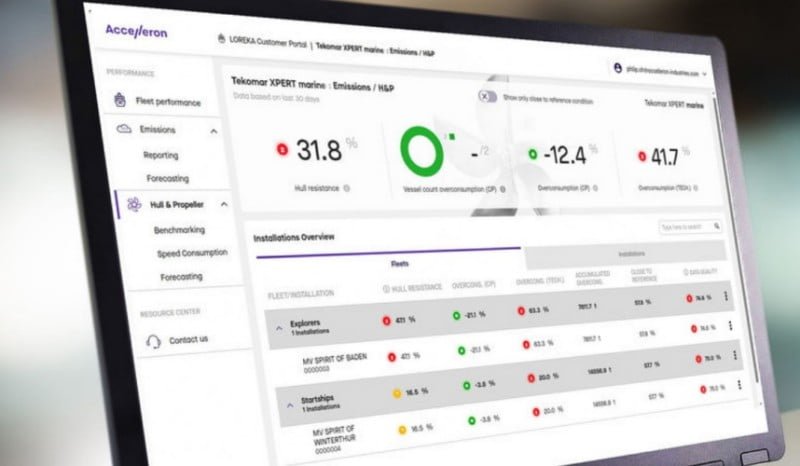Open Benchmarking under Hull & Propeller

point(179,230)
